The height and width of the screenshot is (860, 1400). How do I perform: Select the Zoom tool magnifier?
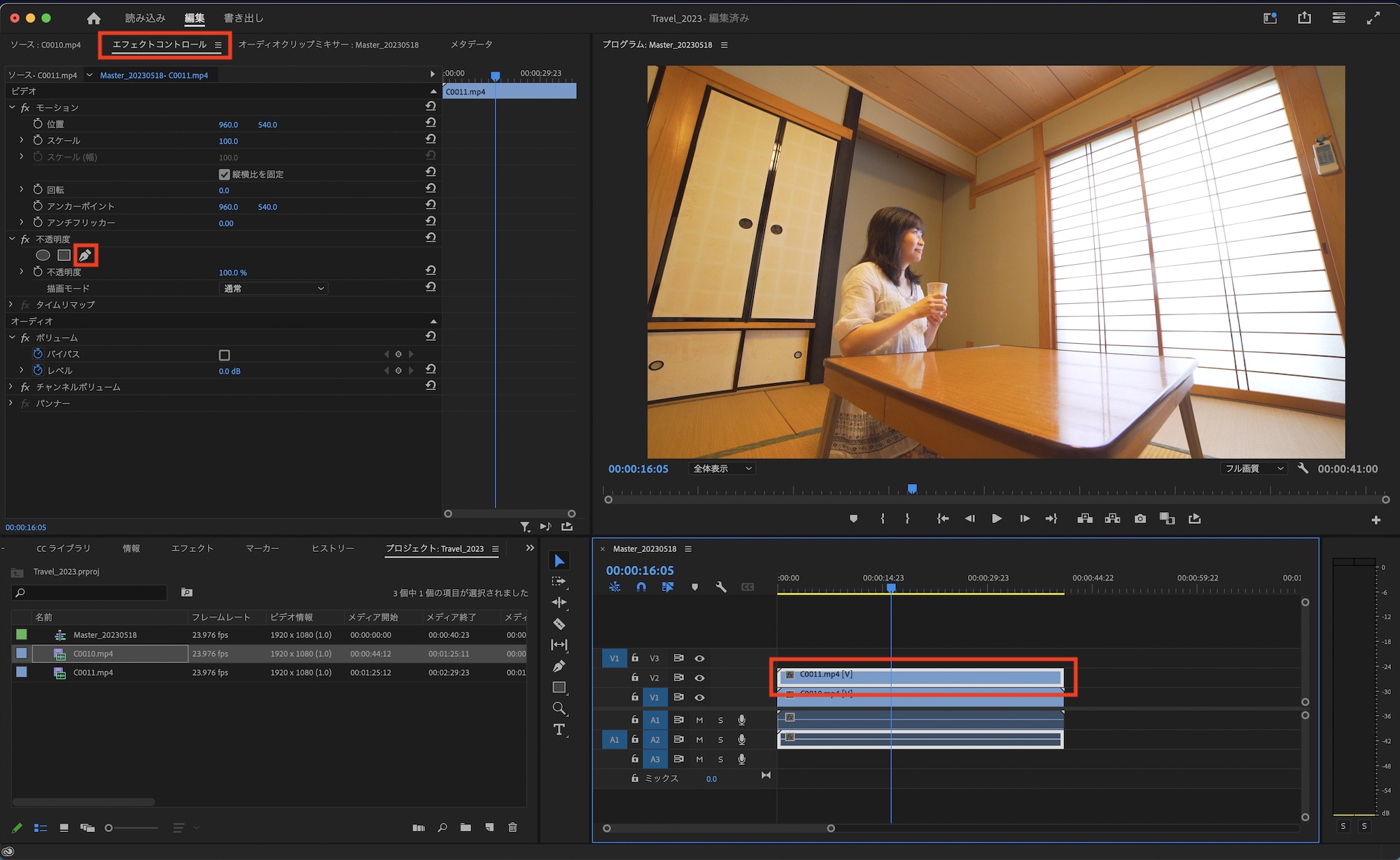[559, 709]
